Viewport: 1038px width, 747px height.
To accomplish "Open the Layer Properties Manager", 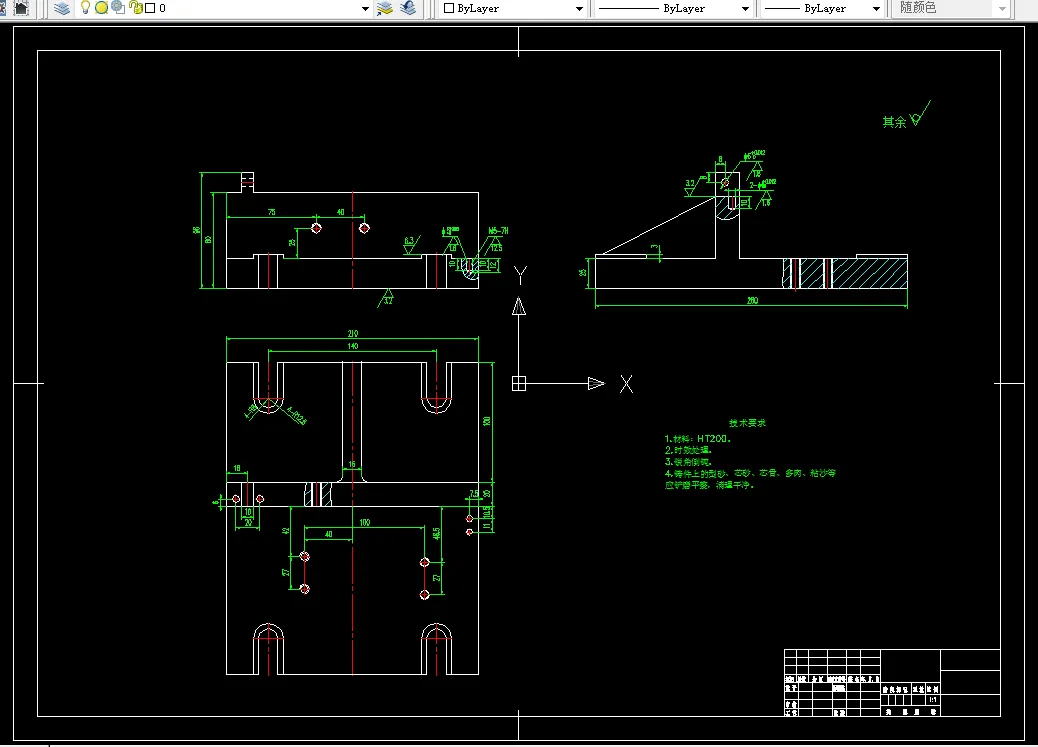I will pyautogui.click(x=62, y=8).
